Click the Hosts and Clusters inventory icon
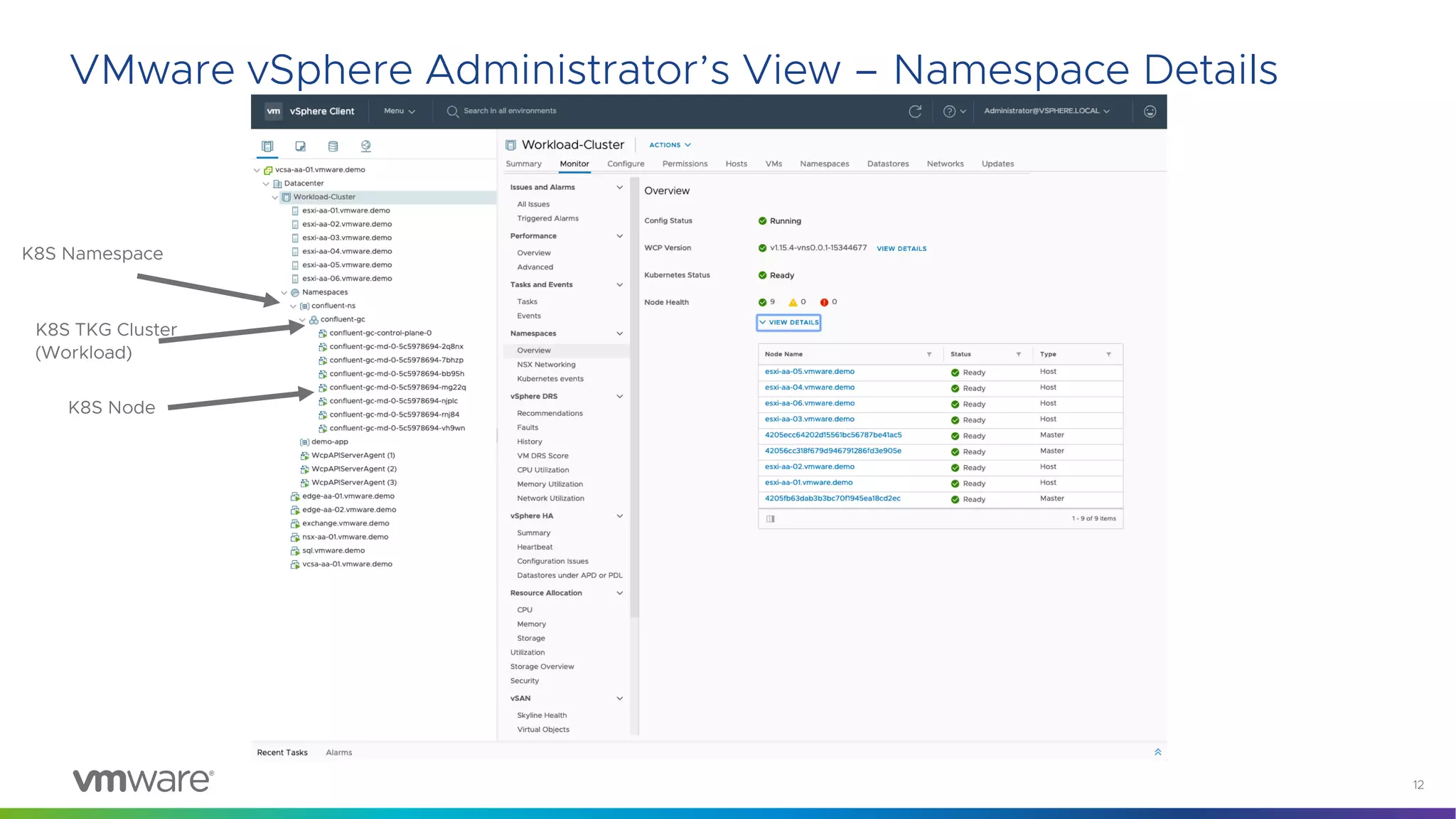The image size is (1456, 819). click(x=267, y=146)
